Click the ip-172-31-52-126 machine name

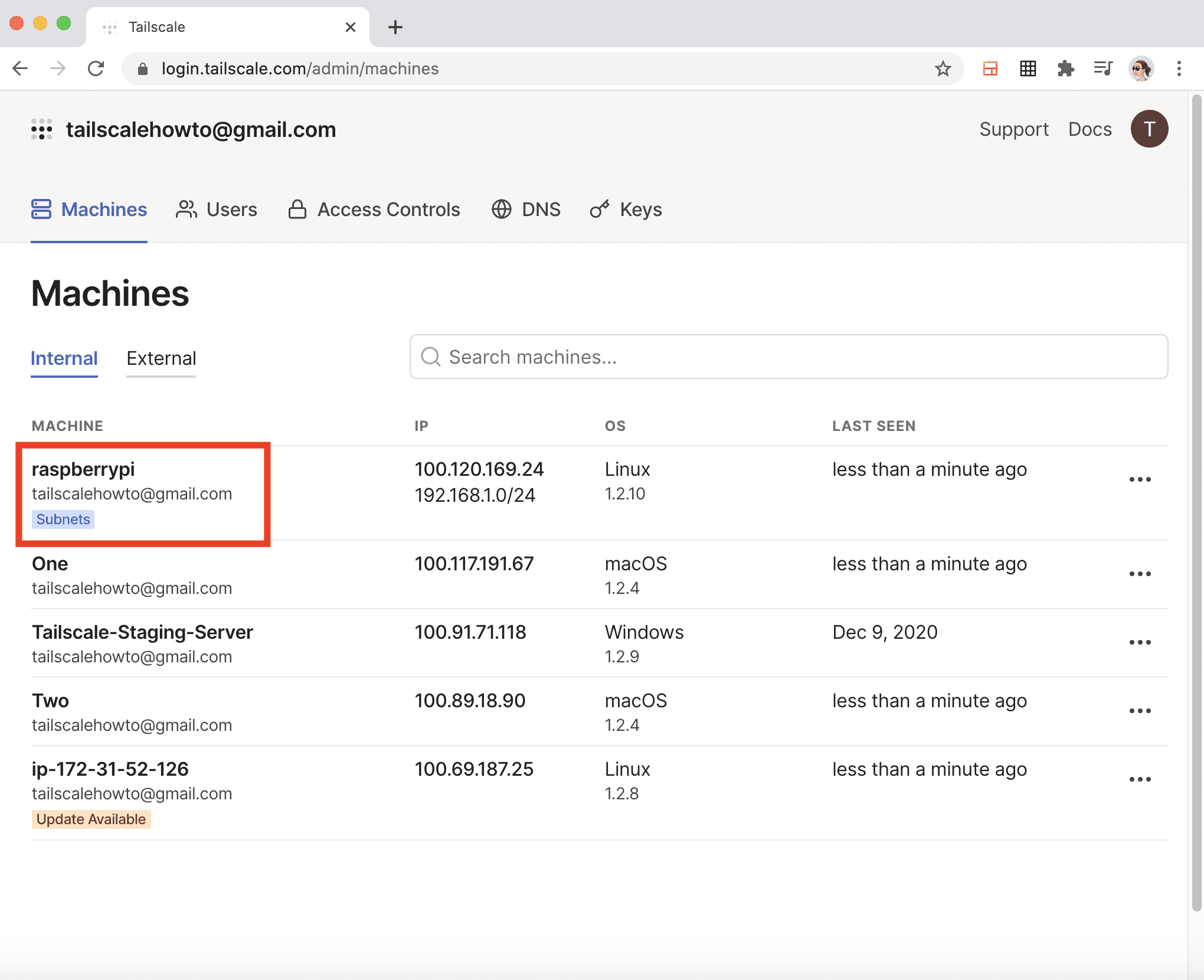(x=110, y=769)
